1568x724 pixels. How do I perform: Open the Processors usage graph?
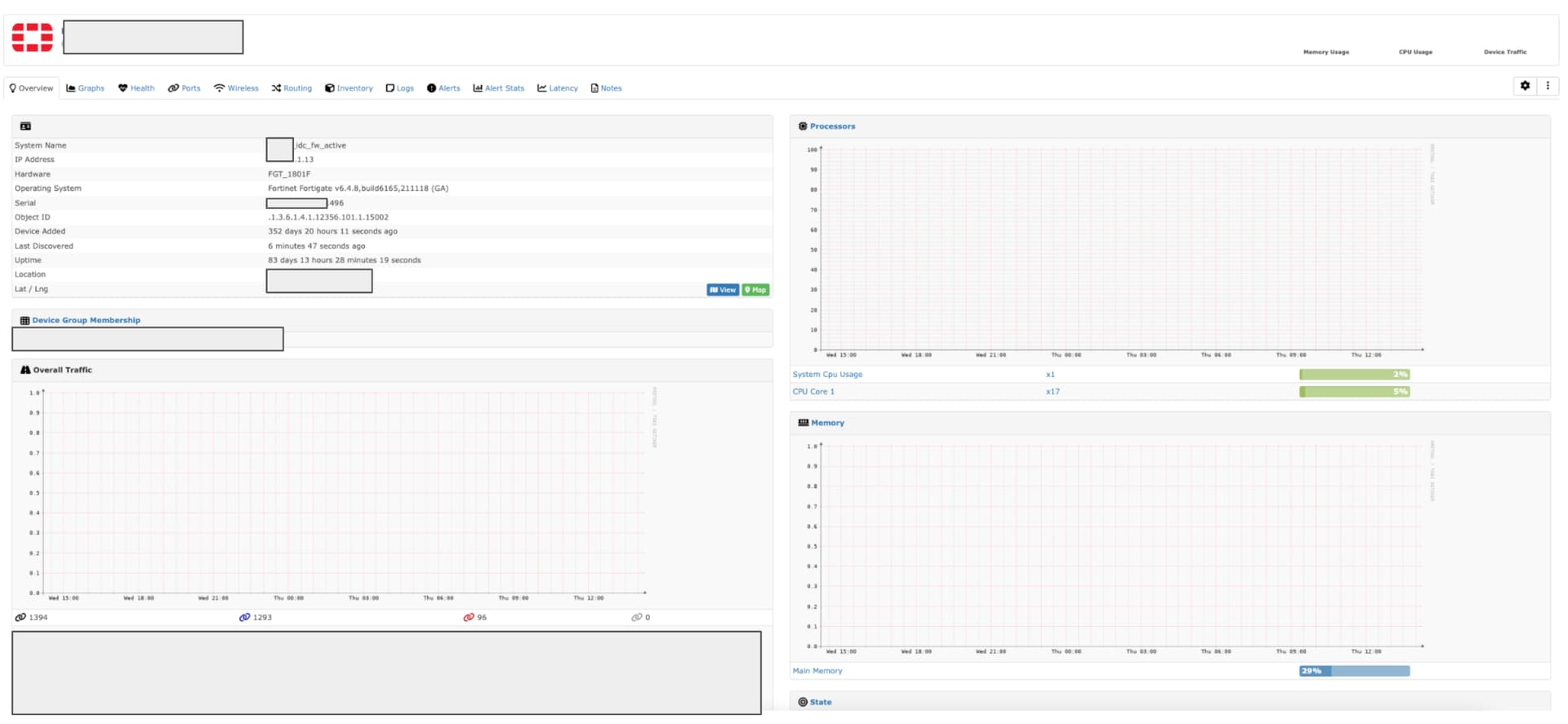(1119, 251)
